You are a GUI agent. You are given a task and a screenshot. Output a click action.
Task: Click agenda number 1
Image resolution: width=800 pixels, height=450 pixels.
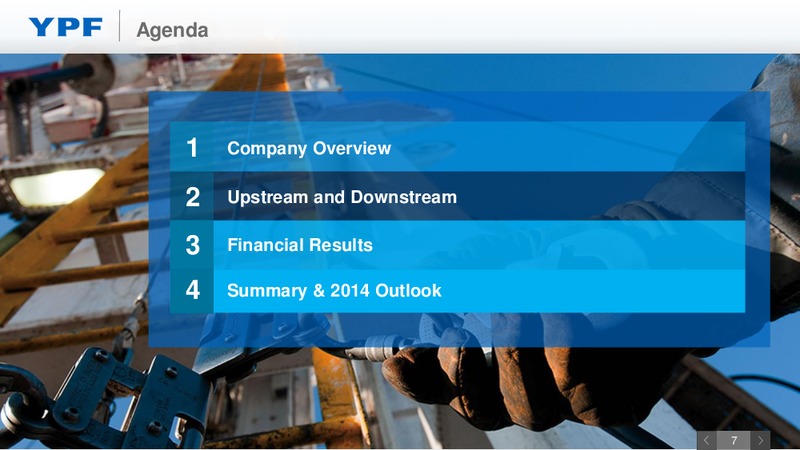pos(192,148)
